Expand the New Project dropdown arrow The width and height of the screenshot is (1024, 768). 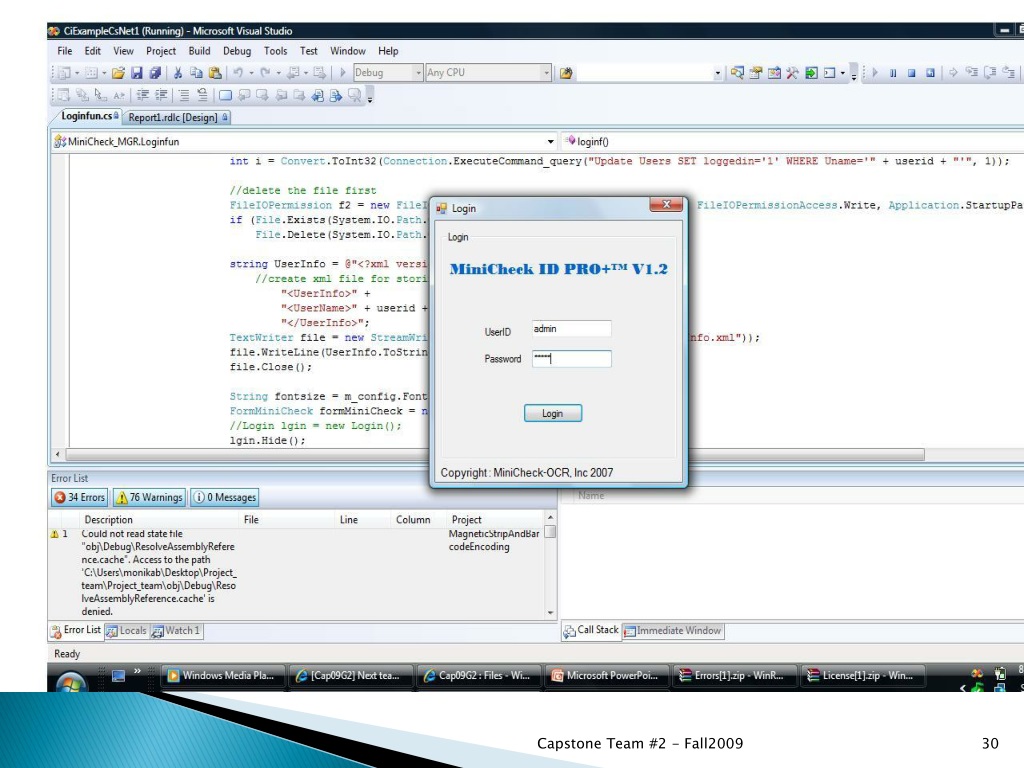tap(77, 73)
